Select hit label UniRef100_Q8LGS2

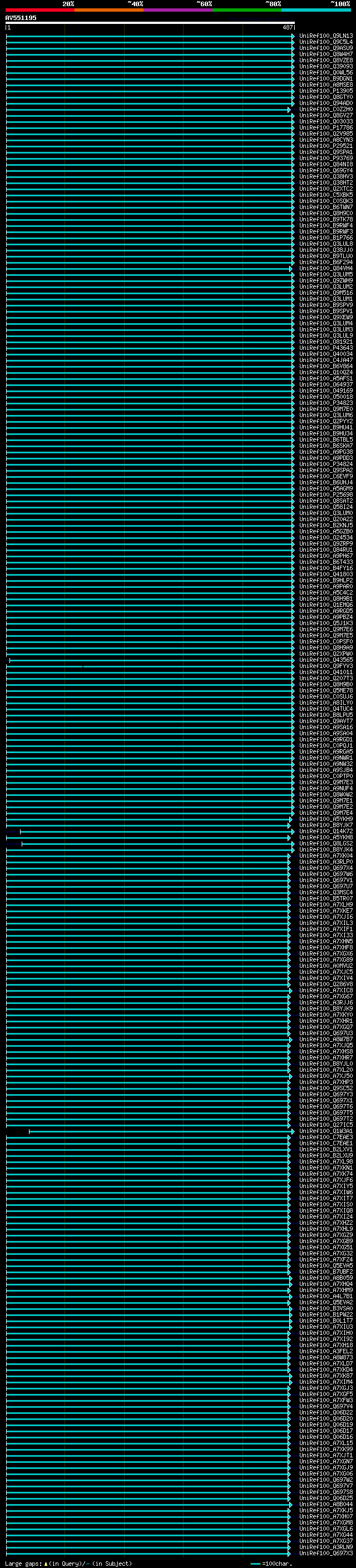(325, 844)
